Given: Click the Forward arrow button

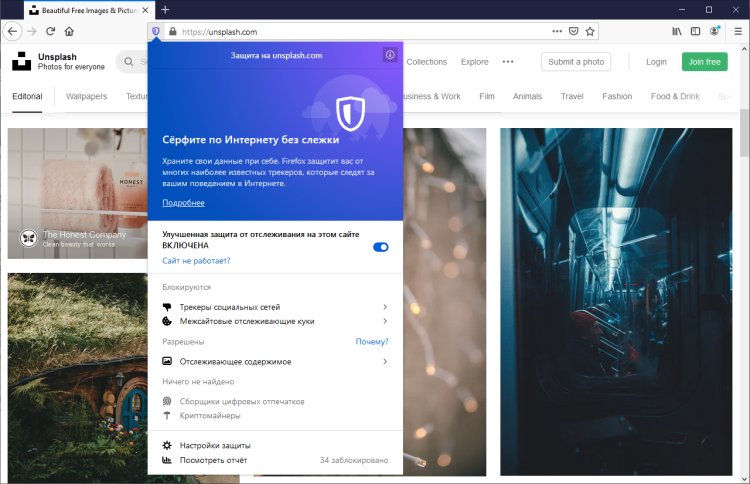Looking at the screenshot, I should pyautogui.click(x=32, y=32).
